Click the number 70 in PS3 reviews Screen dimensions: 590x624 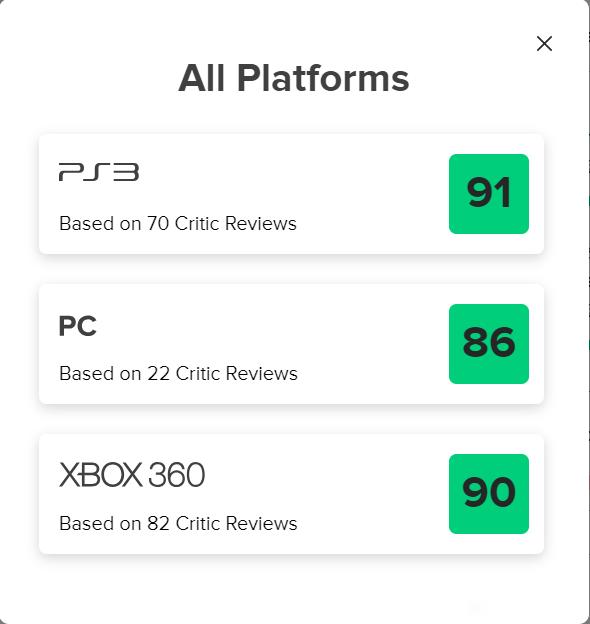click(158, 223)
